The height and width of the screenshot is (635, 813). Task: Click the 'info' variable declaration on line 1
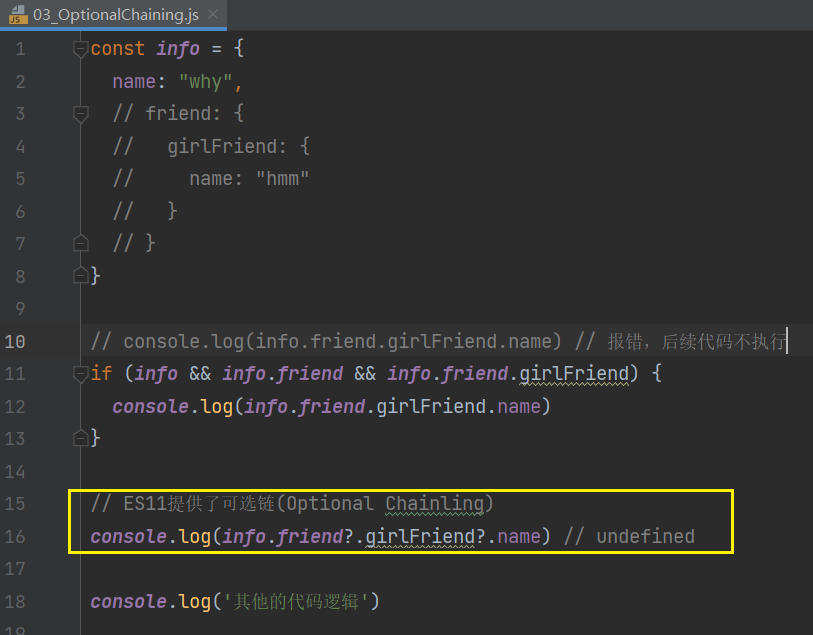coord(178,49)
